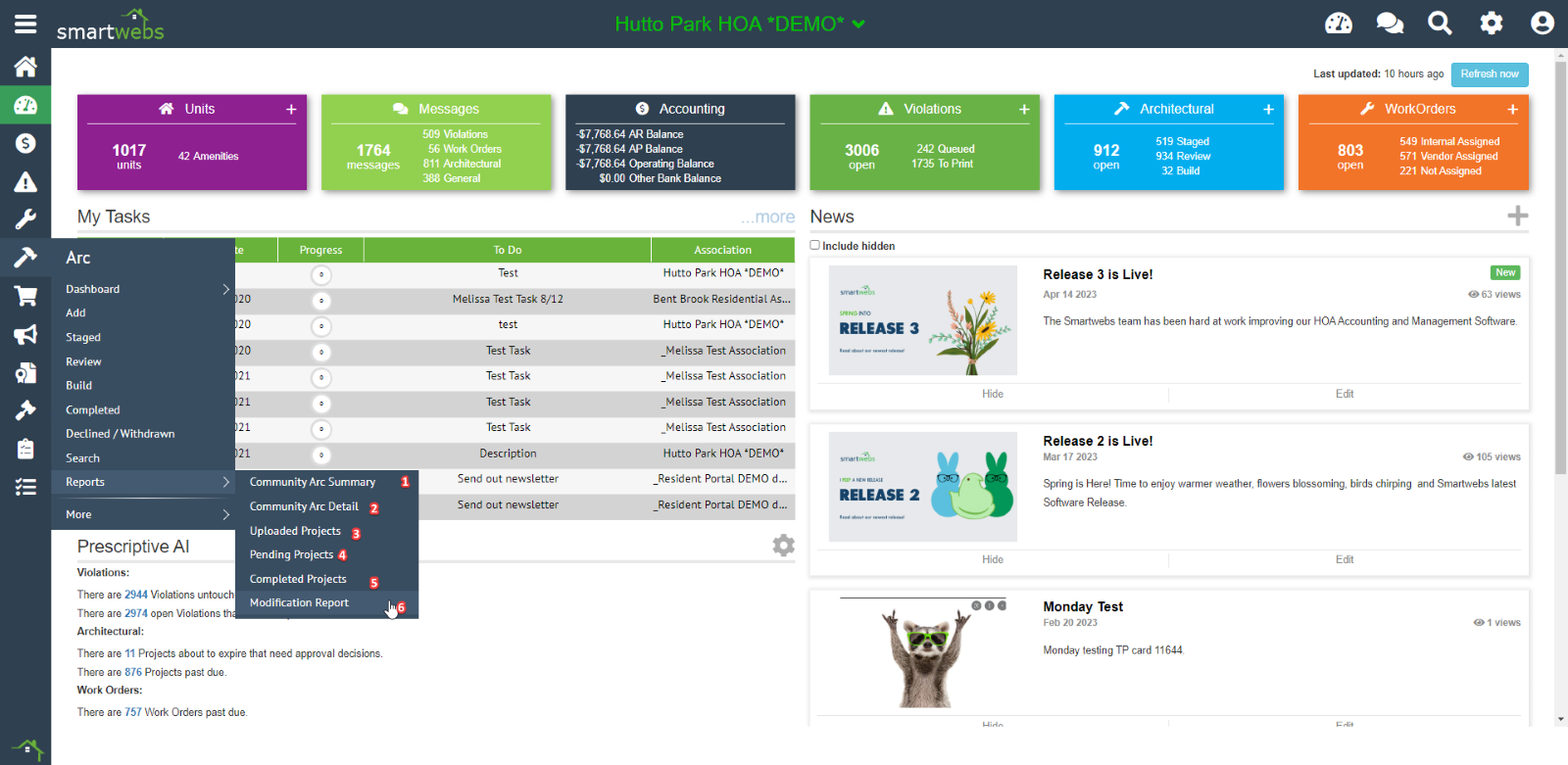This screenshot has height=765, width=1568.
Task: Sort tasks by the Association column header
Action: pos(723,250)
